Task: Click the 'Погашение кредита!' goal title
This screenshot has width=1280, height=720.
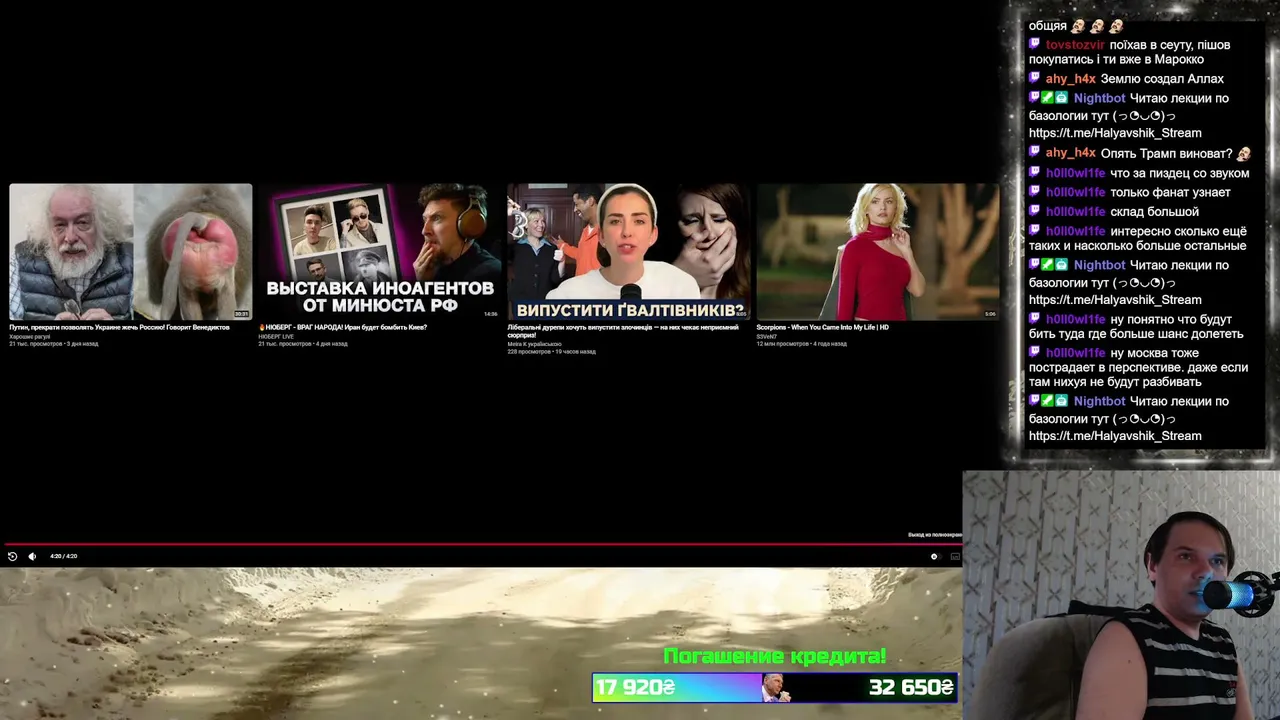Action: click(775, 657)
